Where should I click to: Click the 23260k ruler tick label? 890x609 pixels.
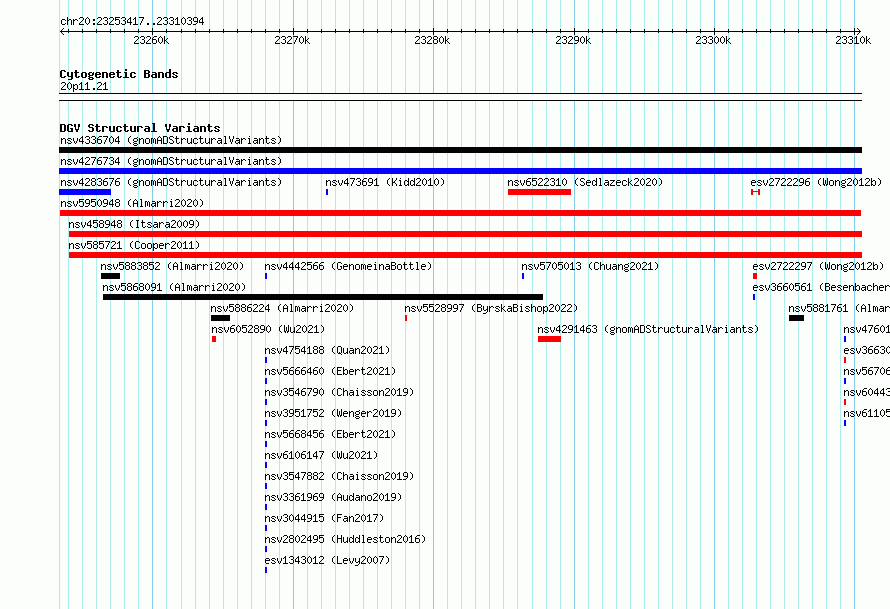tap(151, 40)
